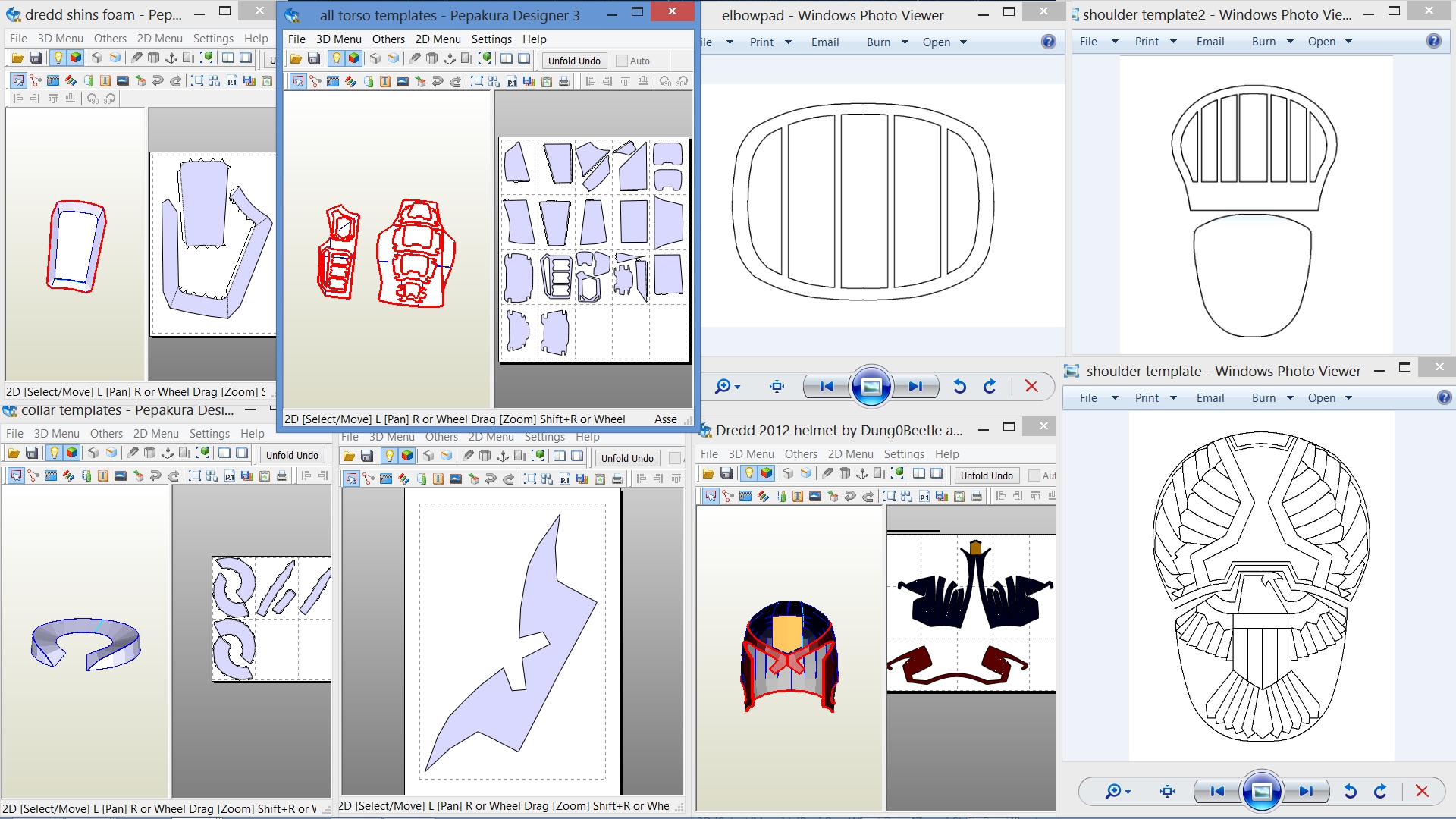Open Settings menu in all torso templates
Screen dimensions: 1456x819
tap(491, 39)
